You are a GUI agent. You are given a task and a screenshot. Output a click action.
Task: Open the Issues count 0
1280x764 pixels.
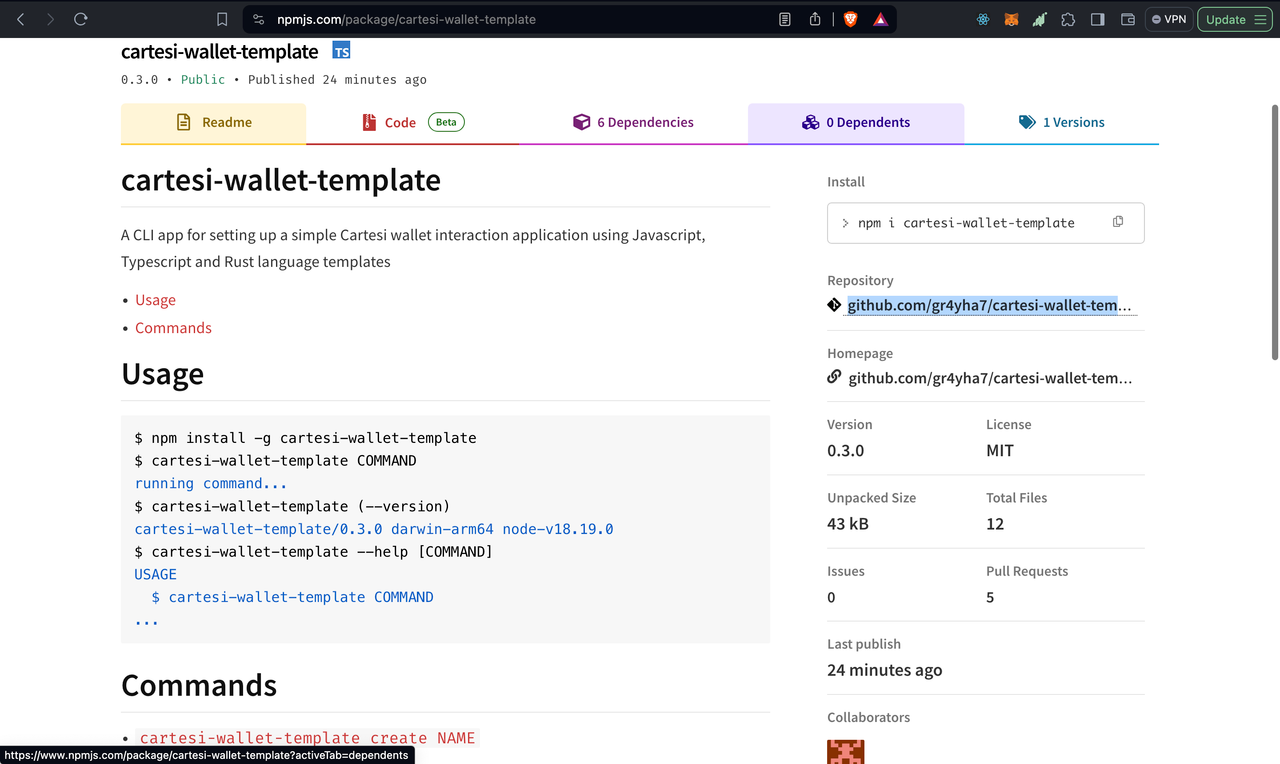[831, 597]
